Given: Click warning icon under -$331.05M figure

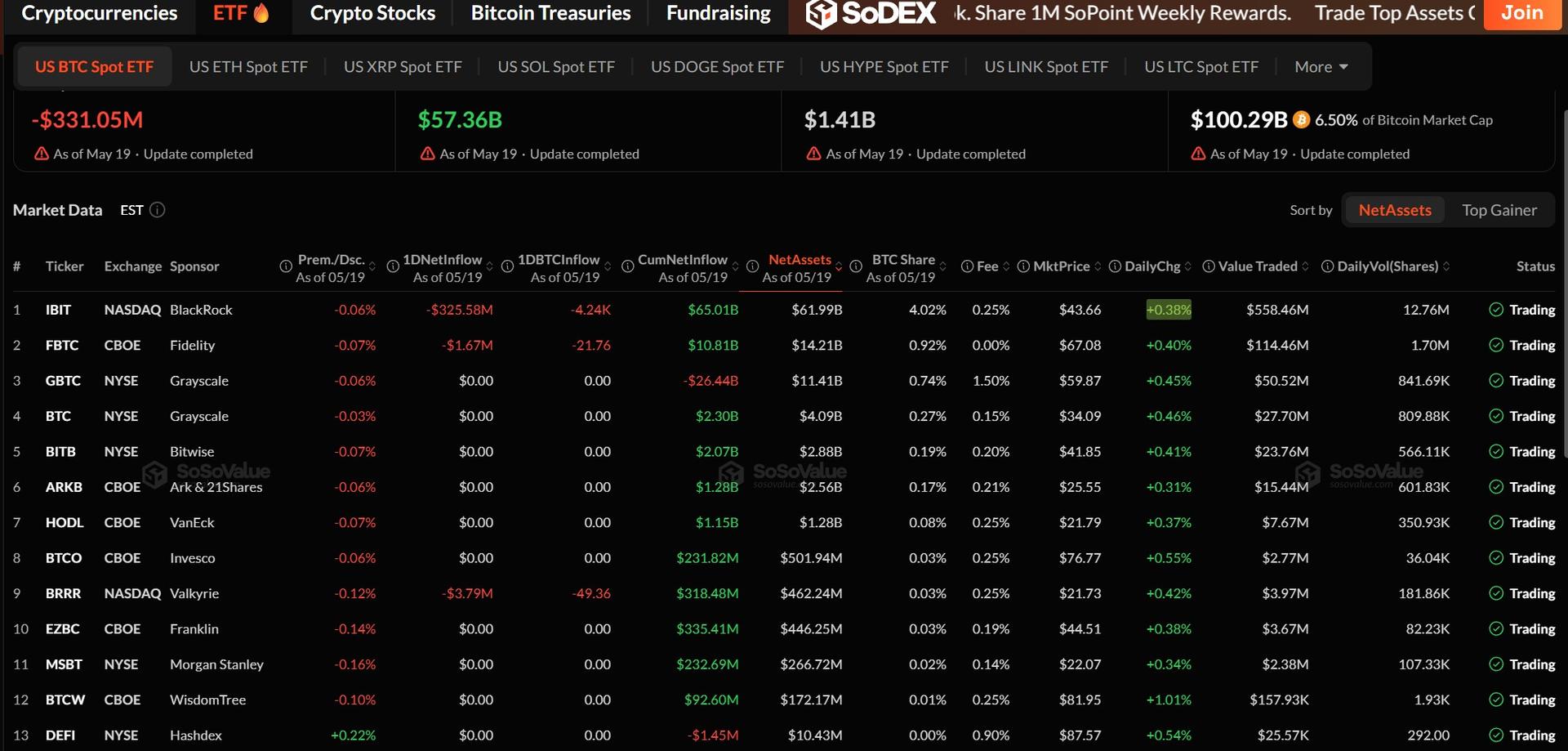Looking at the screenshot, I should (41, 154).
